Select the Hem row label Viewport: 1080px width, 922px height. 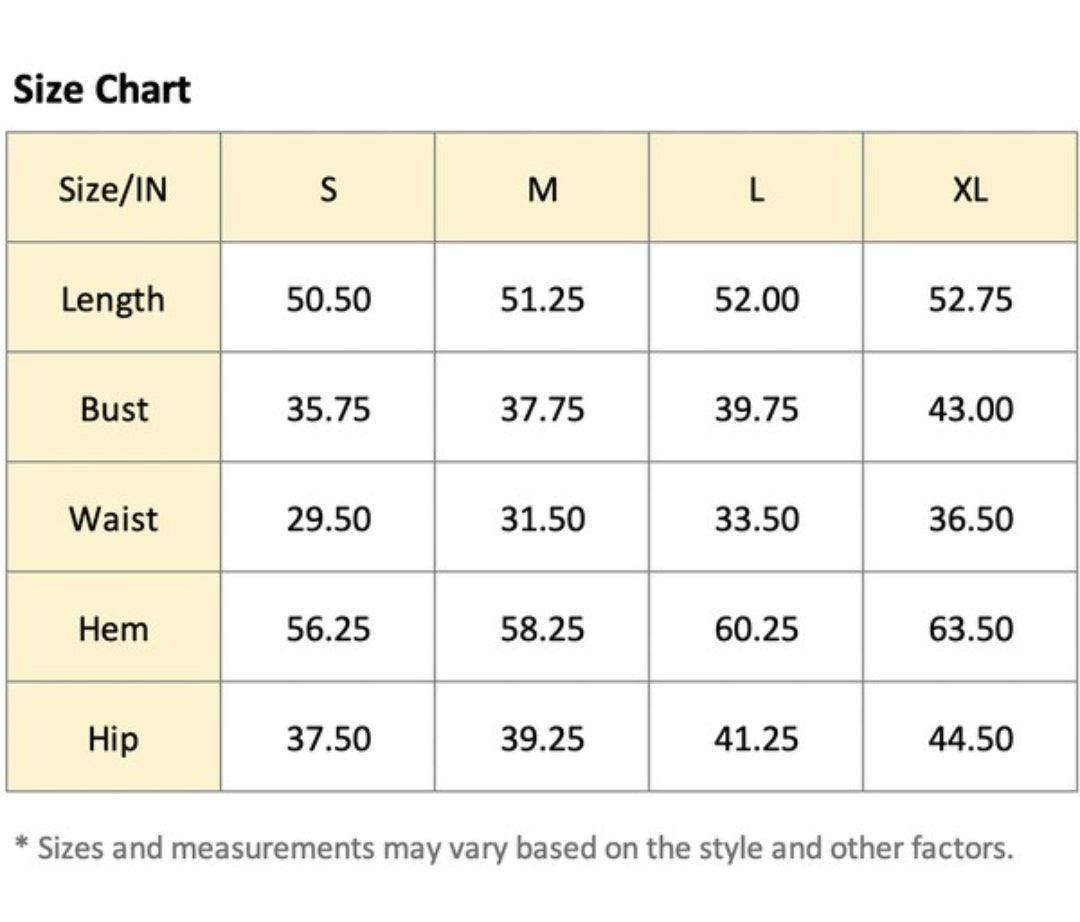(x=113, y=629)
